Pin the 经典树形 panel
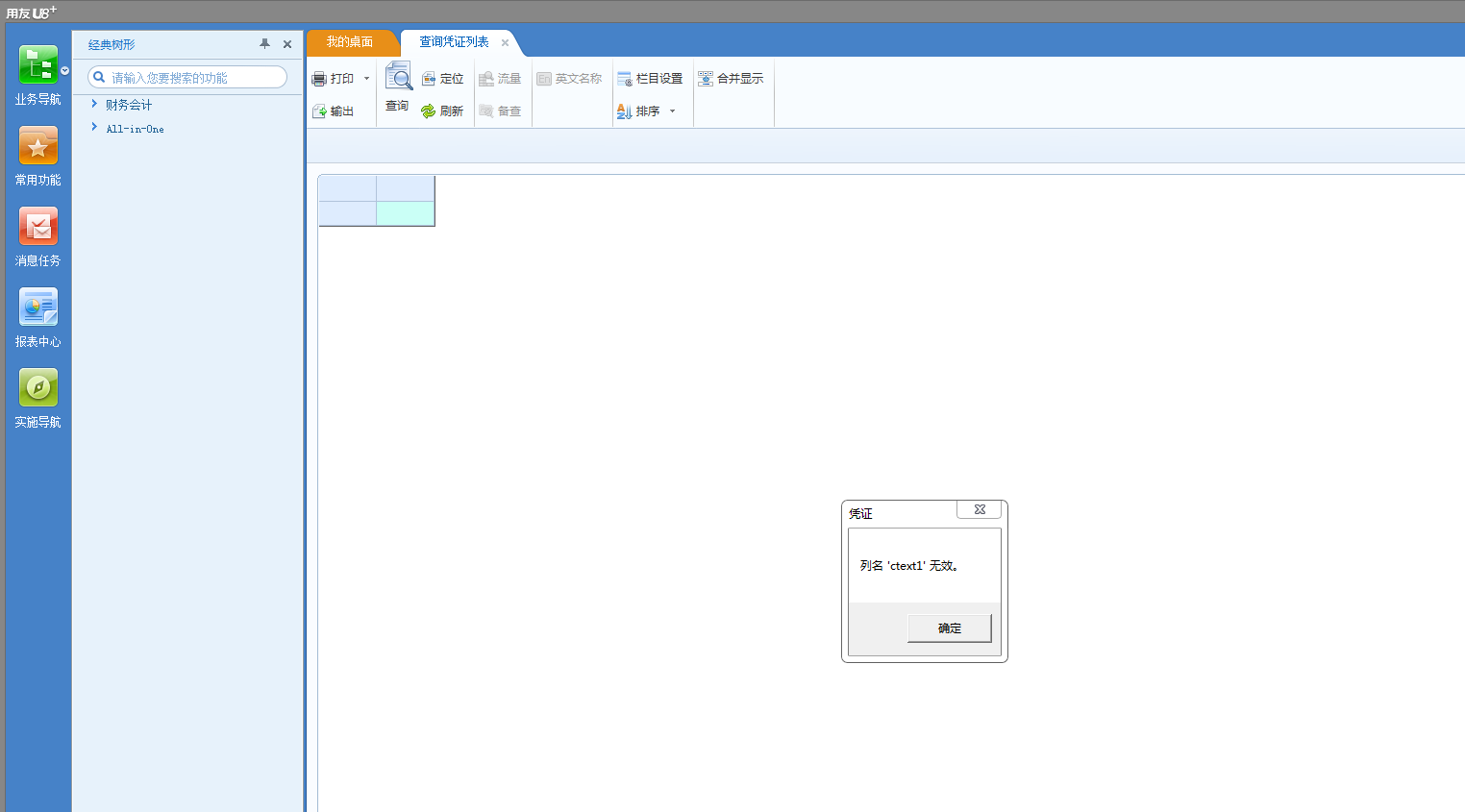Viewport: 1465px width, 812px height. point(265,44)
